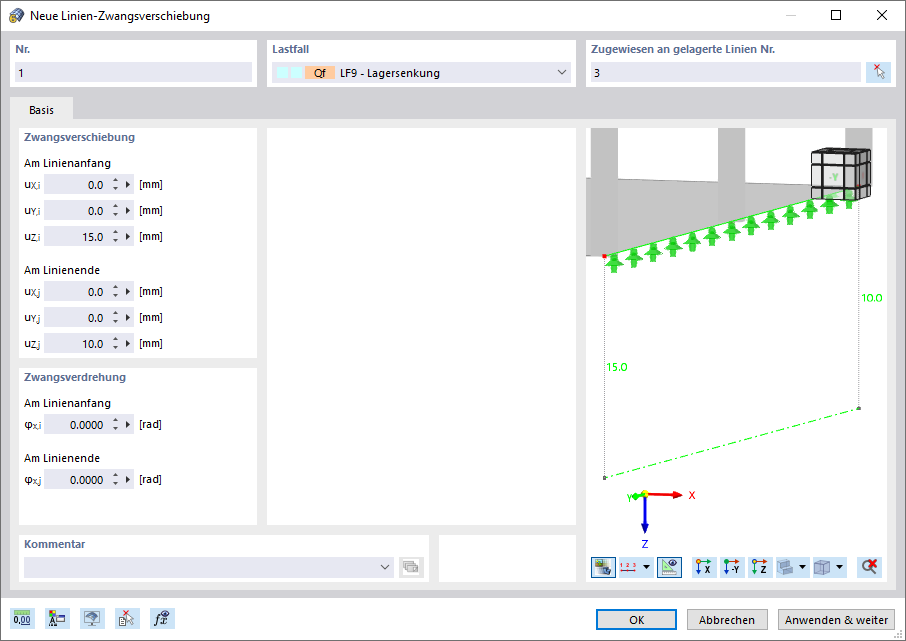Confirm with the OK button

pos(636,620)
